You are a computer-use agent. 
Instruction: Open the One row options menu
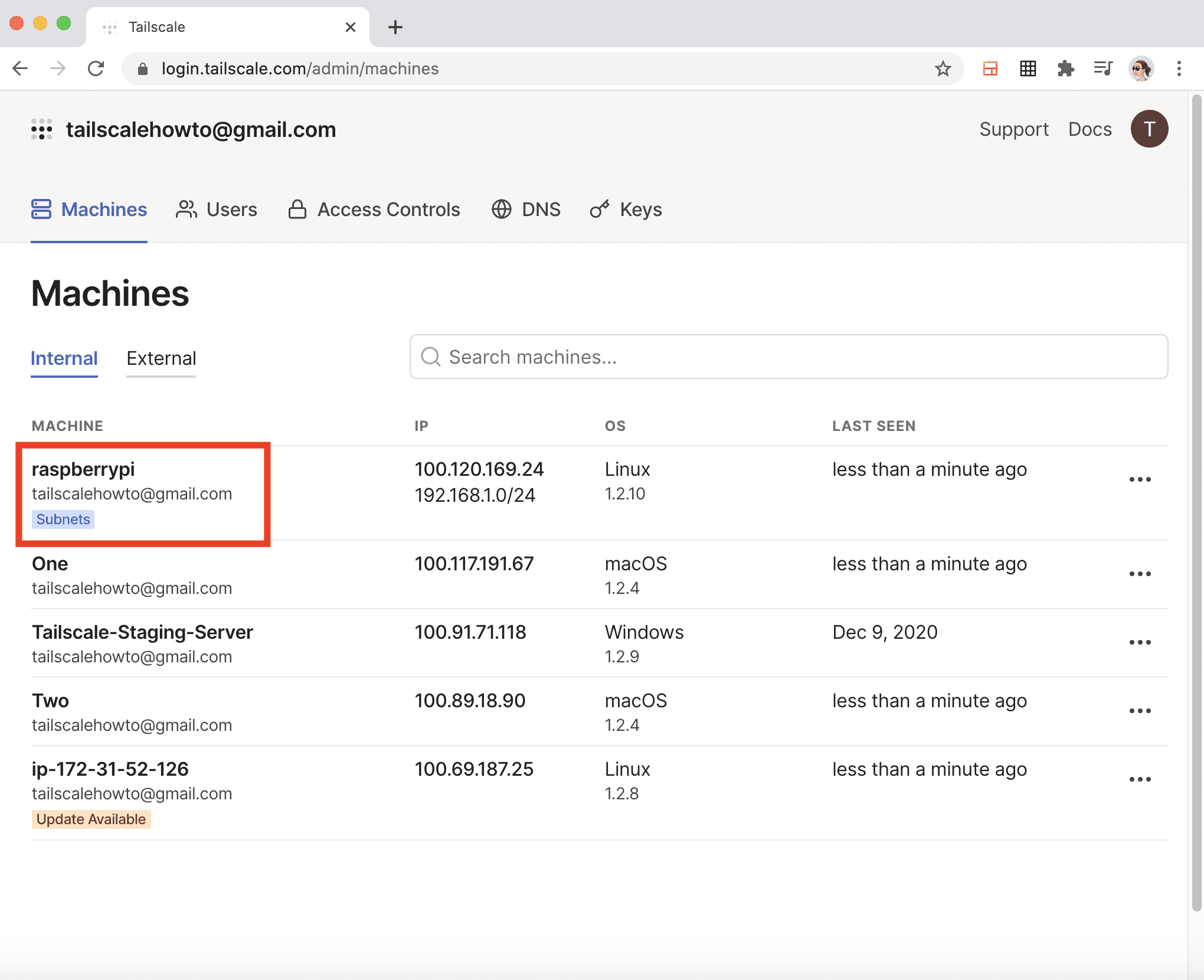coord(1140,573)
